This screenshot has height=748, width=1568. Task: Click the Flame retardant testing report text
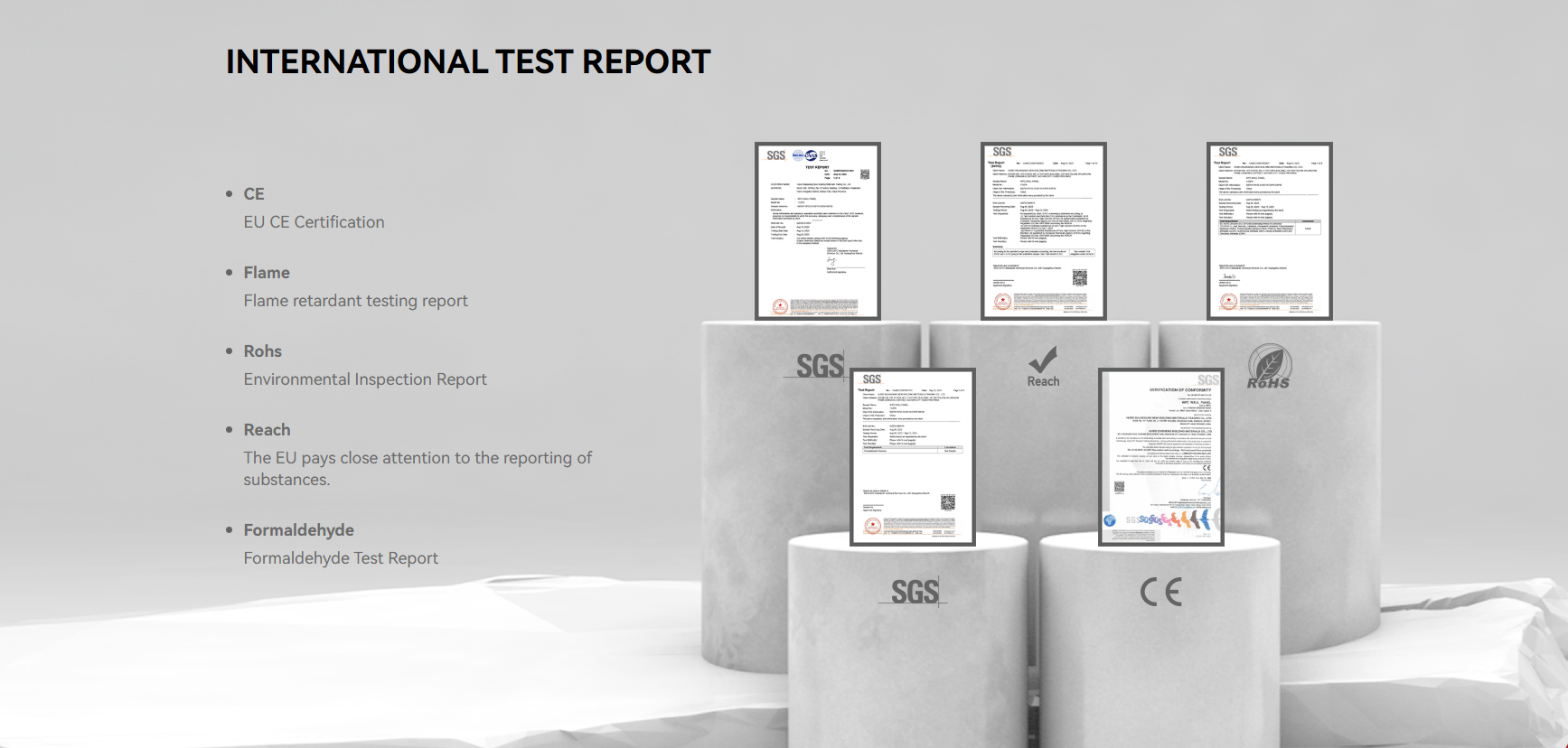(x=355, y=301)
